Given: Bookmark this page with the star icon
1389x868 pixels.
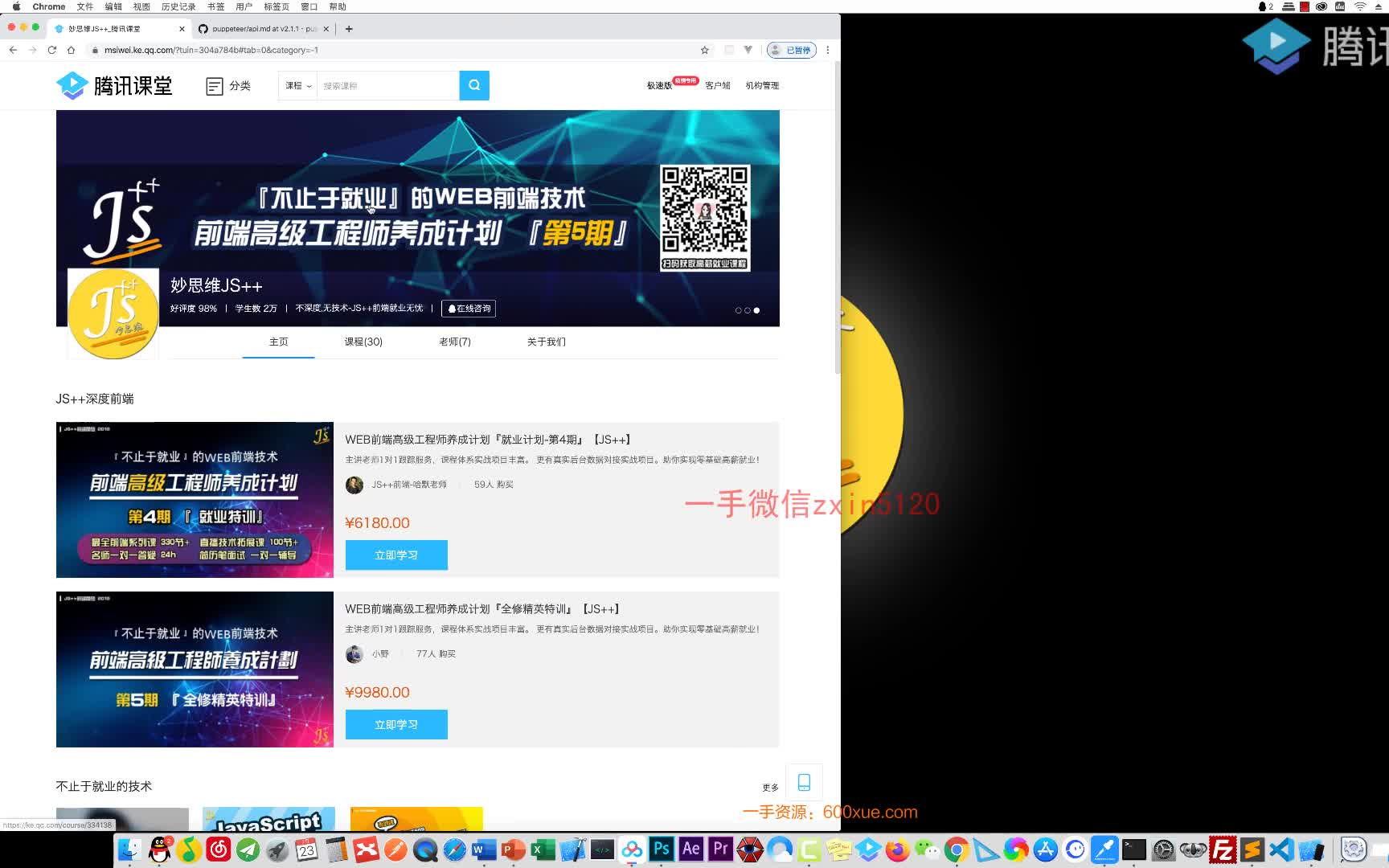Looking at the screenshot, I should 705,50.
